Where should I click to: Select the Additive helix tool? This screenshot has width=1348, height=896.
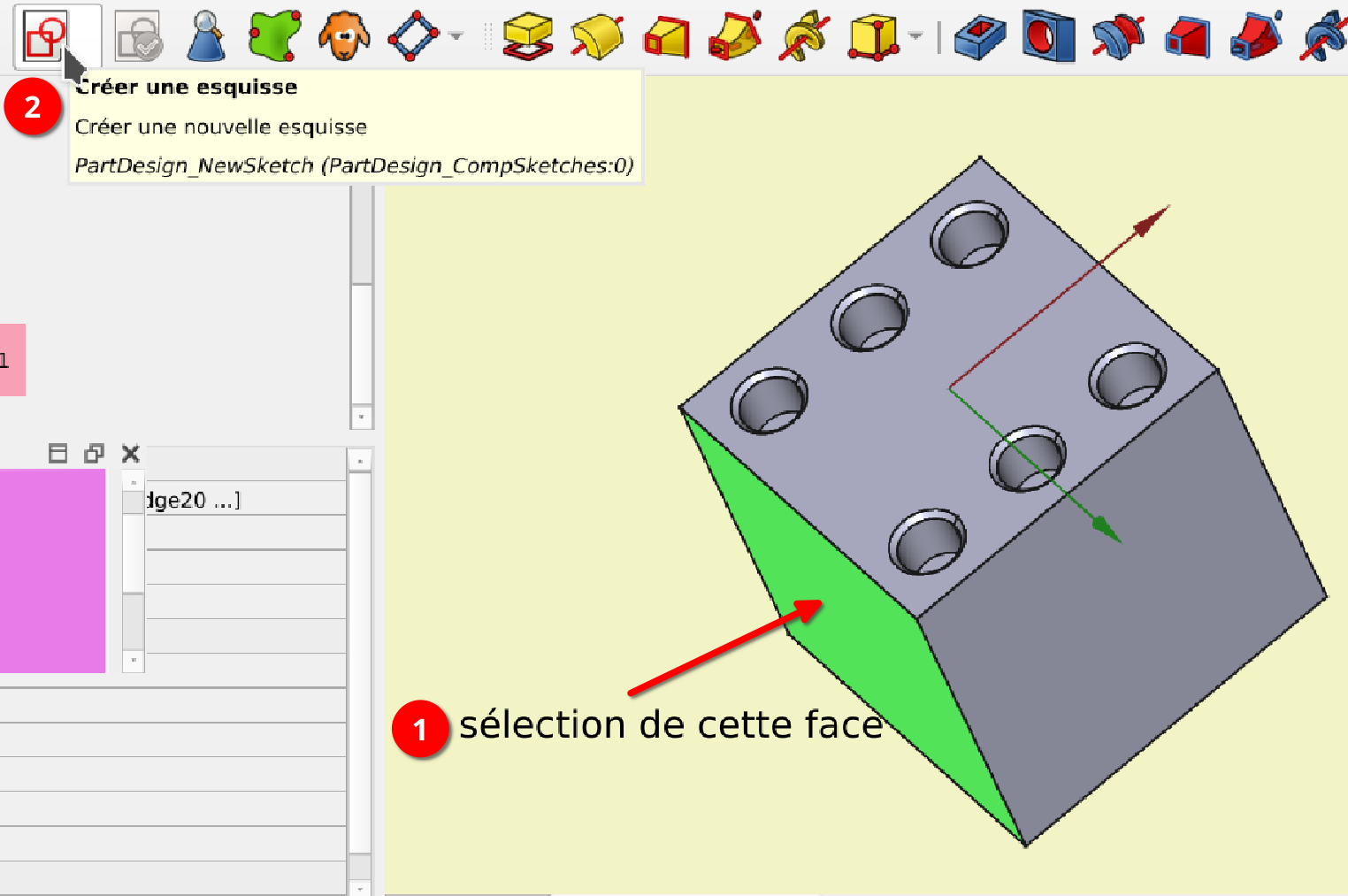coord(804,36)
